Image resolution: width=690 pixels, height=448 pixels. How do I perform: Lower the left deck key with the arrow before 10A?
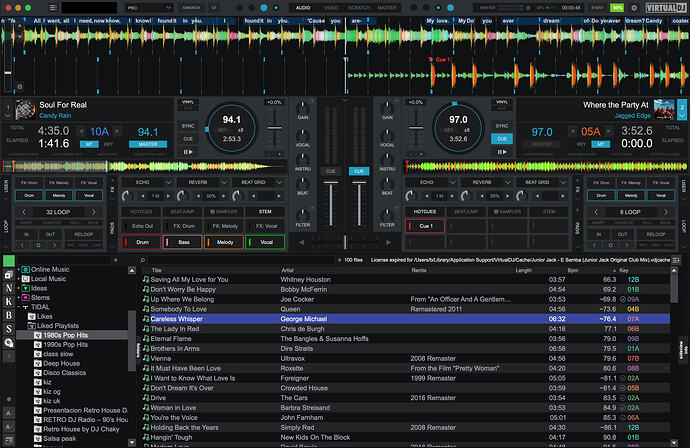(x=81, y=131)
